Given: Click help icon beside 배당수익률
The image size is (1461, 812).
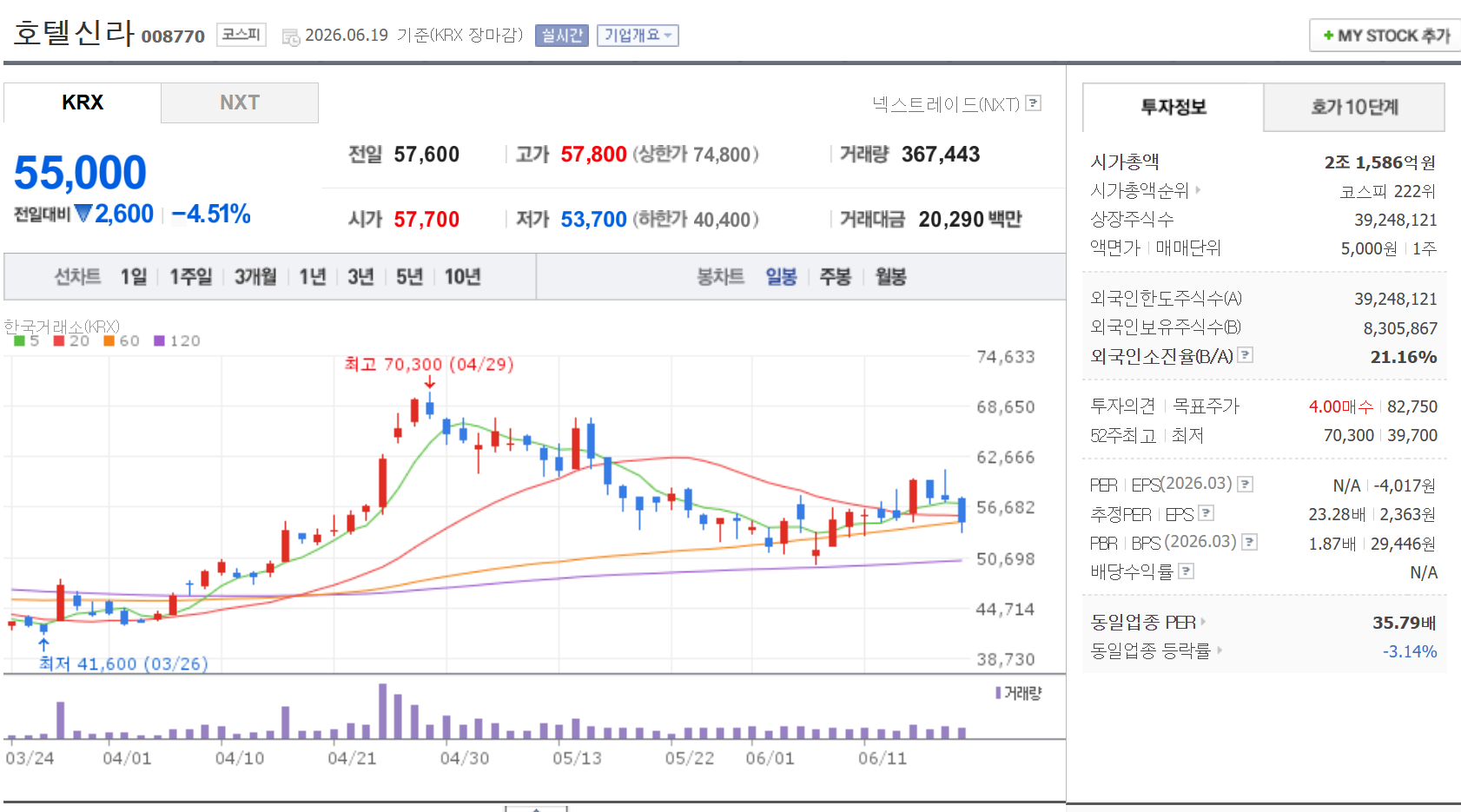Looking at the screenshot, I should [1187, 571].
